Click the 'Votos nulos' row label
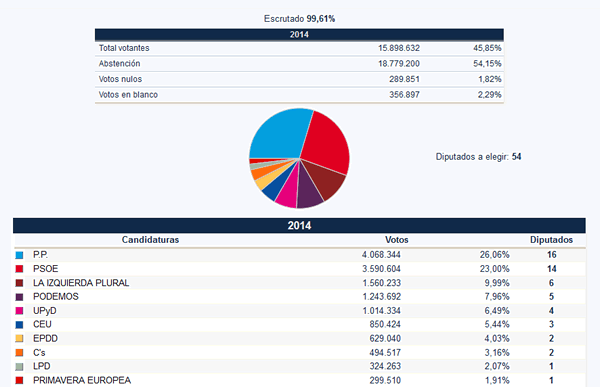This screenshot has height=387, width=600. point(120,79)
